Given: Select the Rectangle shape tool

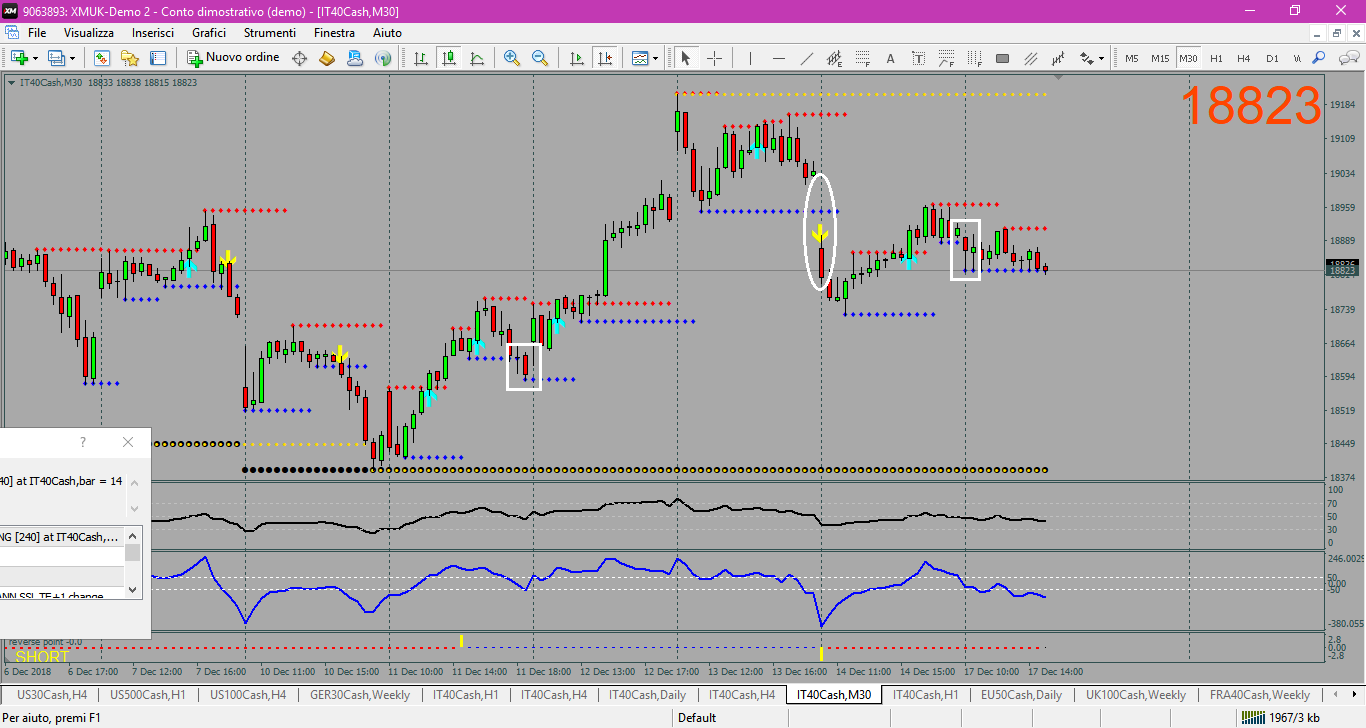Looking at the screenshot, I should click(x=1002, y=58).
